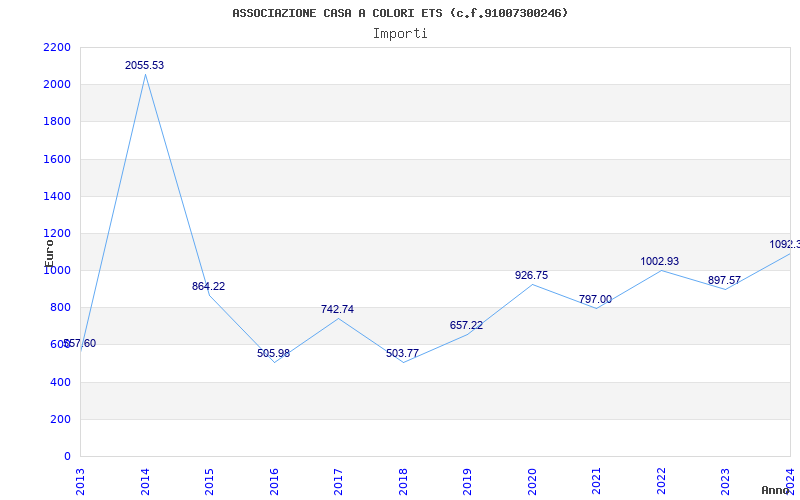Viewport: 800px width, 500px height.
Task: Click the 2200 y-axis tick label
Action: pos(57,47)
